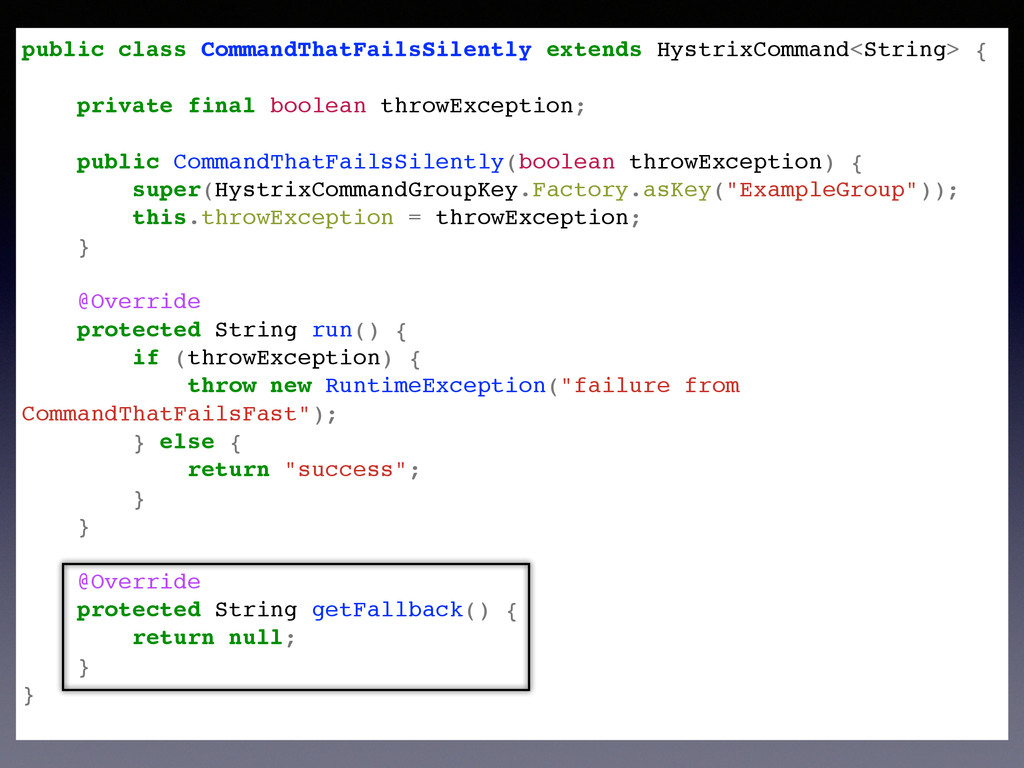Click 'this.throwException' assignment target
This screenshot has width=1024, height=768.
tap(263, 217)
